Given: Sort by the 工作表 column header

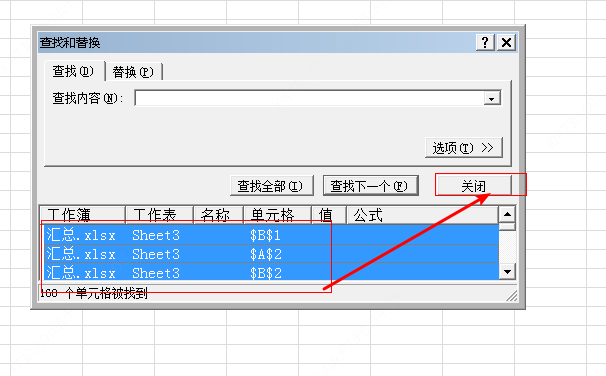Looking at the screenshot, I should coord(159,215).
